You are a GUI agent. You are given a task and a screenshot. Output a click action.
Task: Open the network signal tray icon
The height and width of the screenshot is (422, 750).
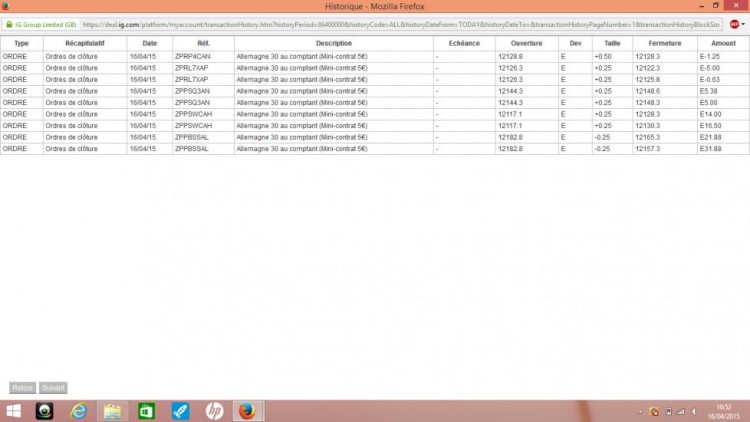coord(681,411)
